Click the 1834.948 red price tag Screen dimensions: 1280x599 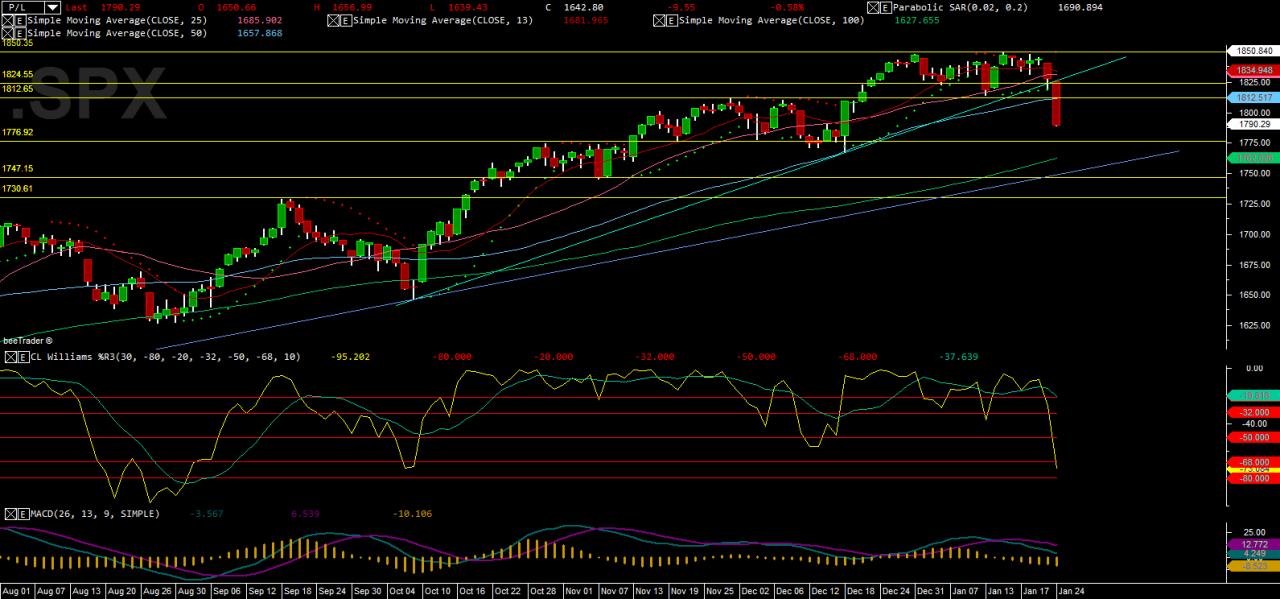tap(1254, 70)
